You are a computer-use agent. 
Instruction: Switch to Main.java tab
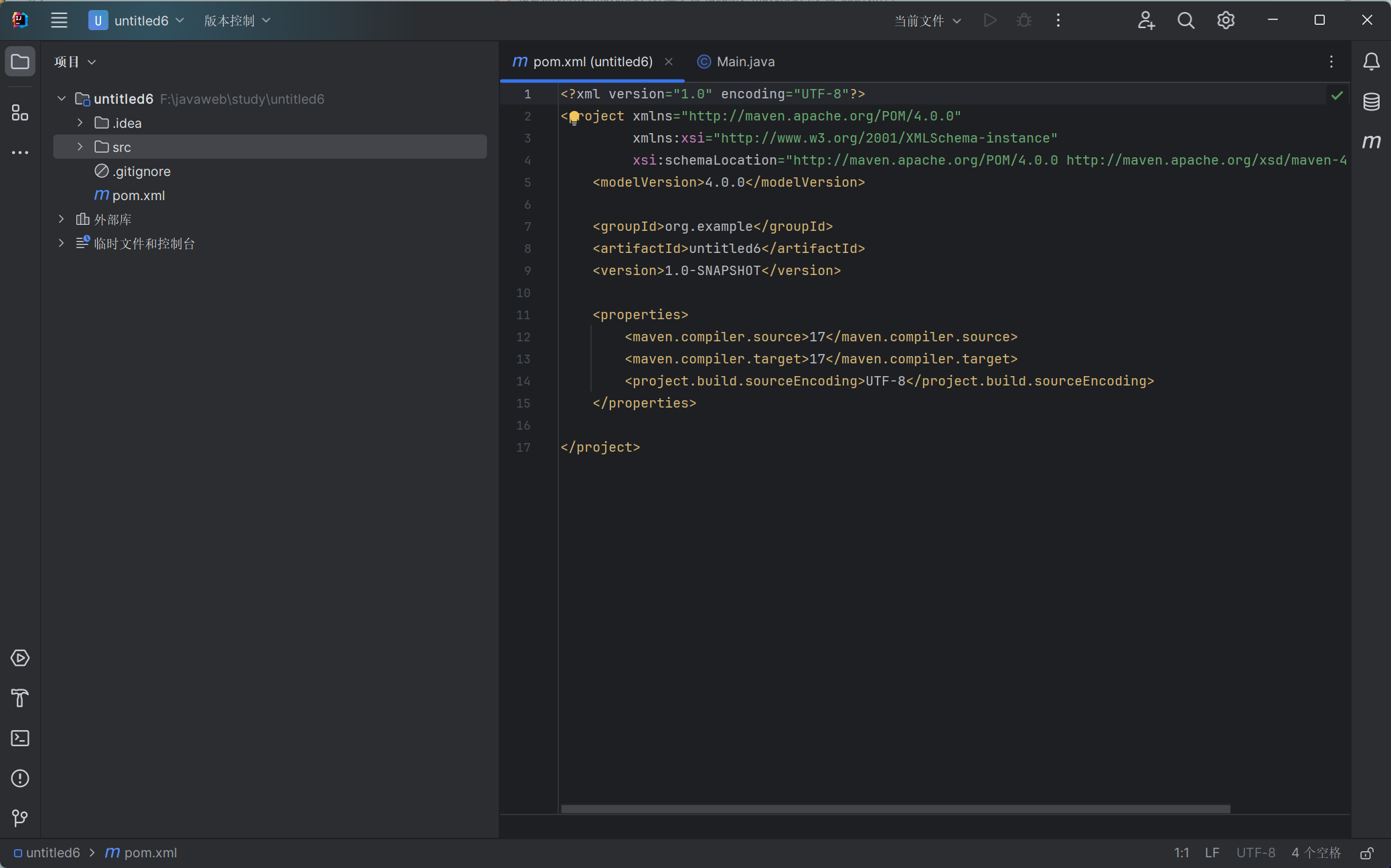tap(736, 62)
